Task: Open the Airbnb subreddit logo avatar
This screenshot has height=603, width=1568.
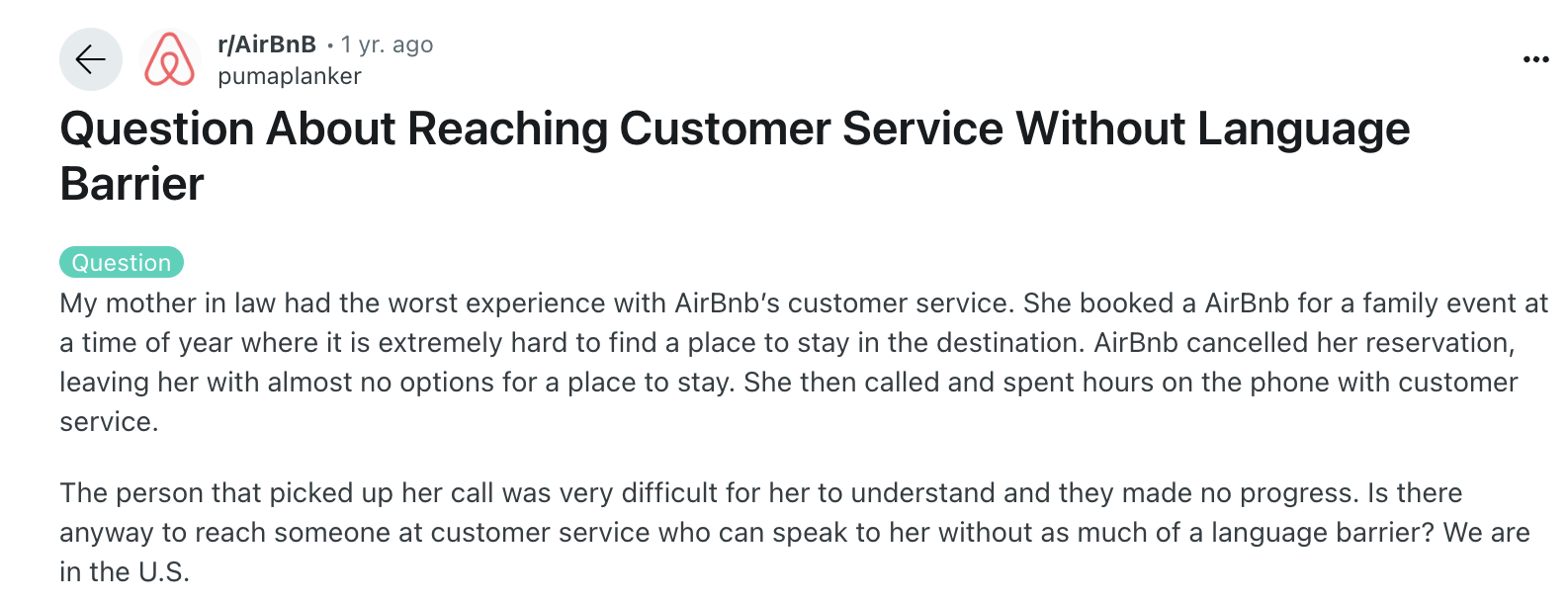Action: click(x=169, y=59)
